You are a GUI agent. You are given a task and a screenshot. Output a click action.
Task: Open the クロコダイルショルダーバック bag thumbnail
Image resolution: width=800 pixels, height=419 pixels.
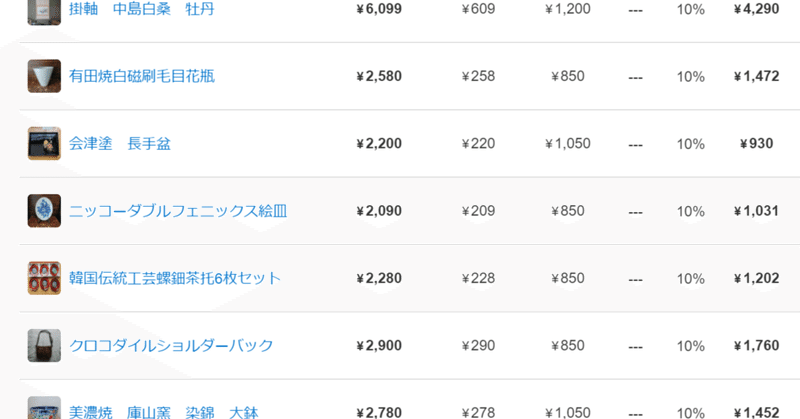[x=44, y=345]
